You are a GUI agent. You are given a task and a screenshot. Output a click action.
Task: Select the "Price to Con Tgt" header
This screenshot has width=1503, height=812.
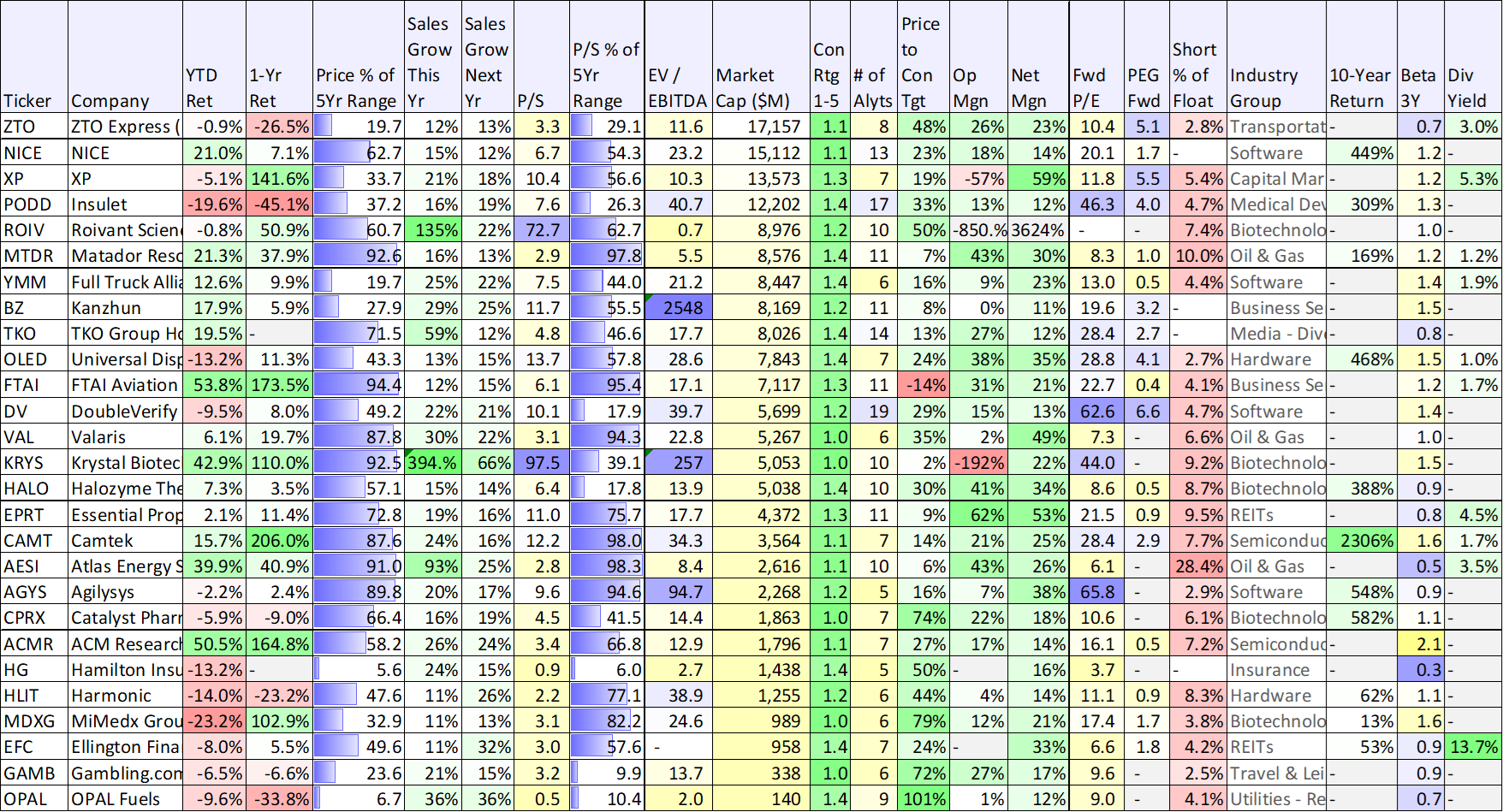pos(924,57)
